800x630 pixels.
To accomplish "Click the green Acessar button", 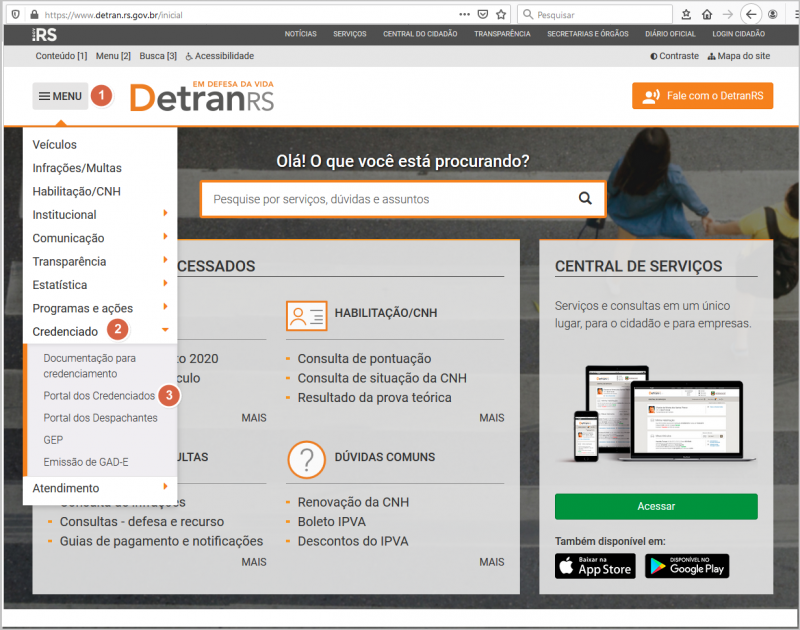I will coord(656,507).
